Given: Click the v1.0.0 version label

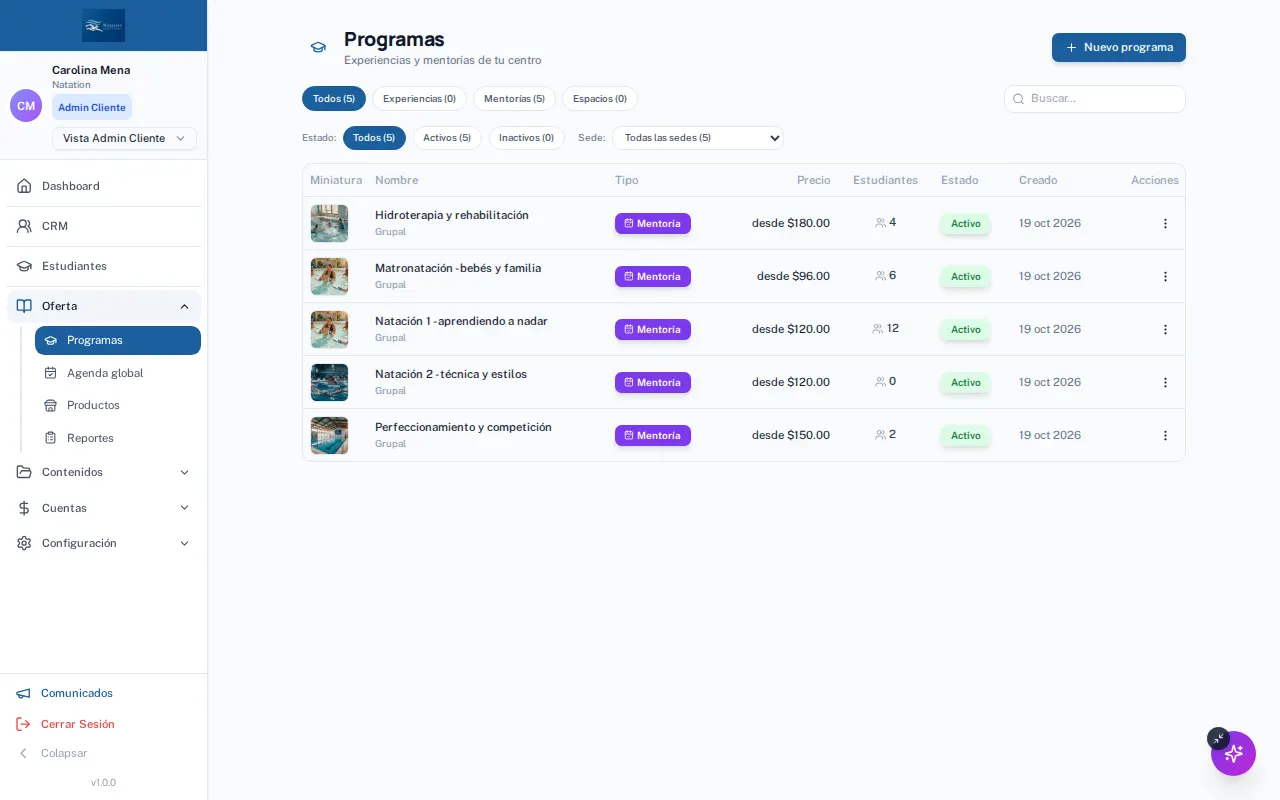Looking at the screenshot, I should coord(103,782).
